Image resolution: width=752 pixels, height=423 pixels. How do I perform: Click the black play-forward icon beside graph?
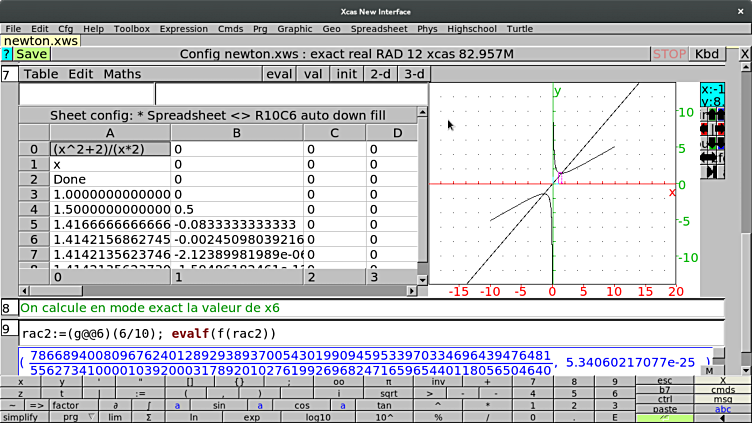click(711, 172)
